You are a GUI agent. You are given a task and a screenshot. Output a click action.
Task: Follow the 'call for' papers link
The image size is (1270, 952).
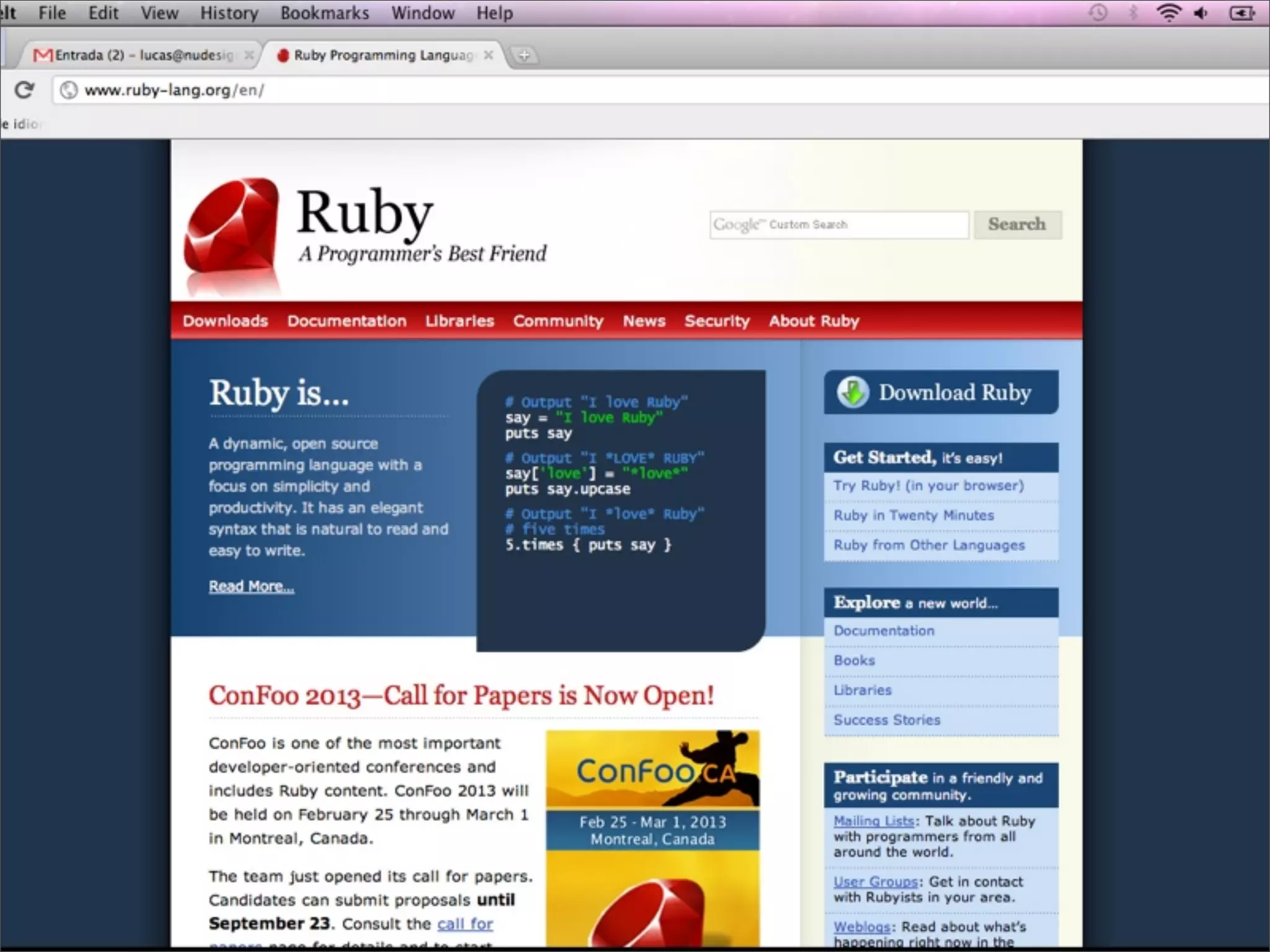465,923
